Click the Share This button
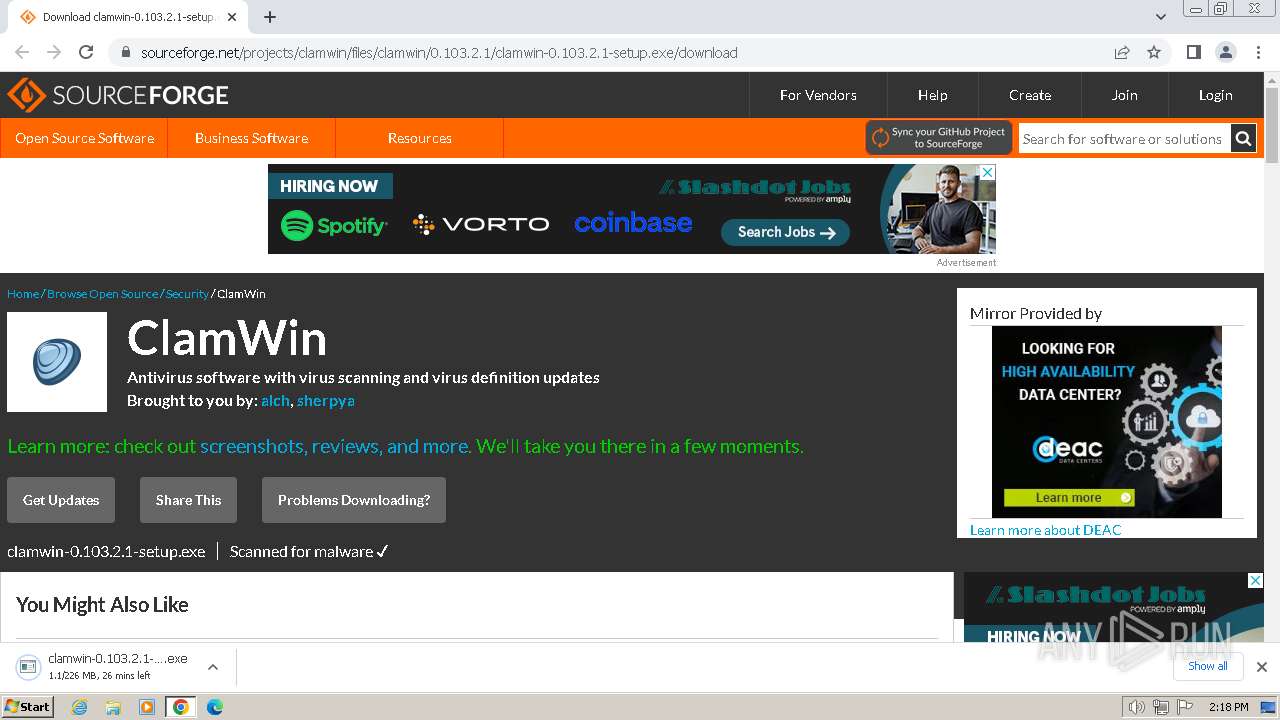 tap(188, 500)
